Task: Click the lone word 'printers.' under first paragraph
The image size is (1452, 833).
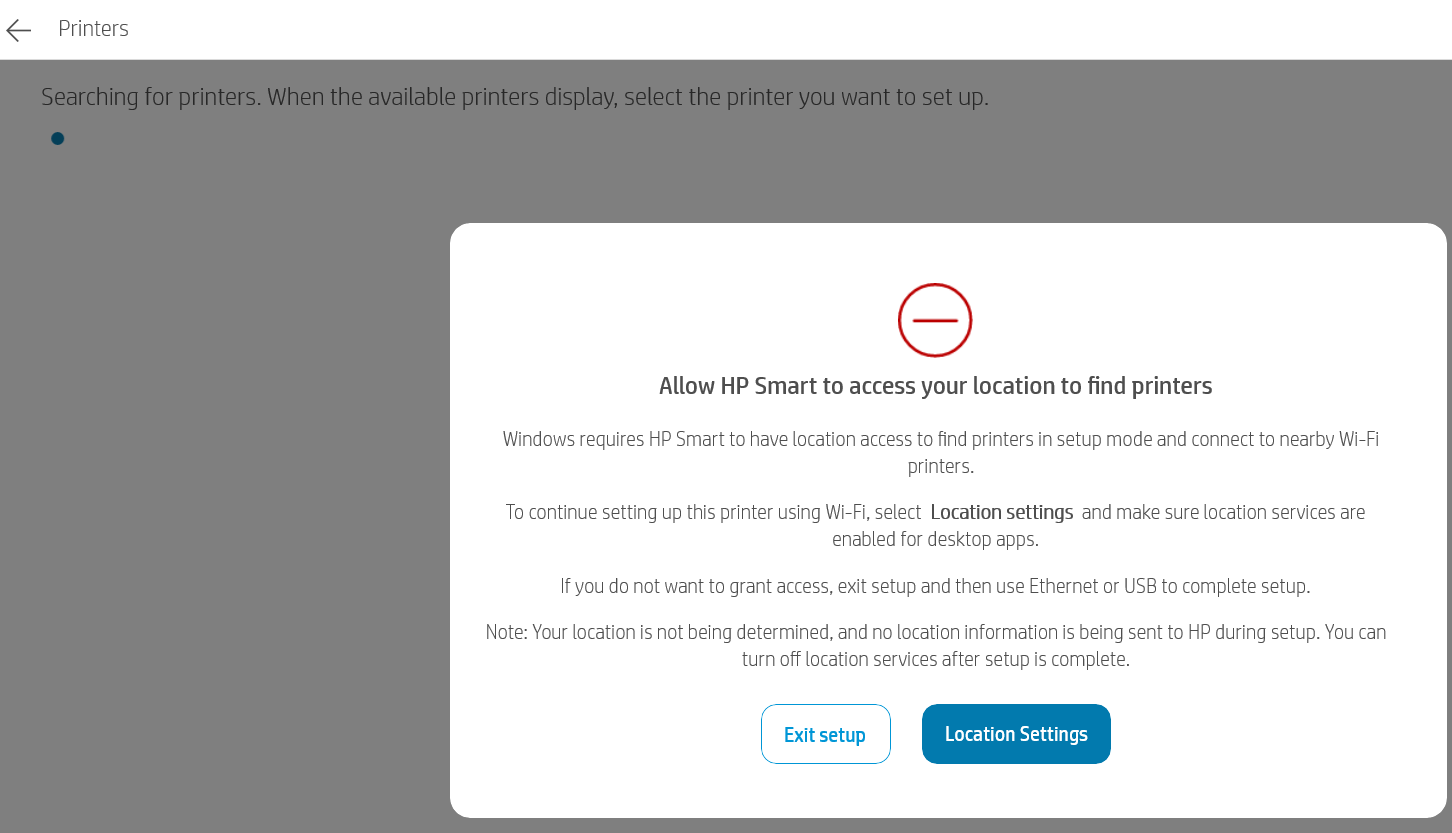Action: pos(940,466)
